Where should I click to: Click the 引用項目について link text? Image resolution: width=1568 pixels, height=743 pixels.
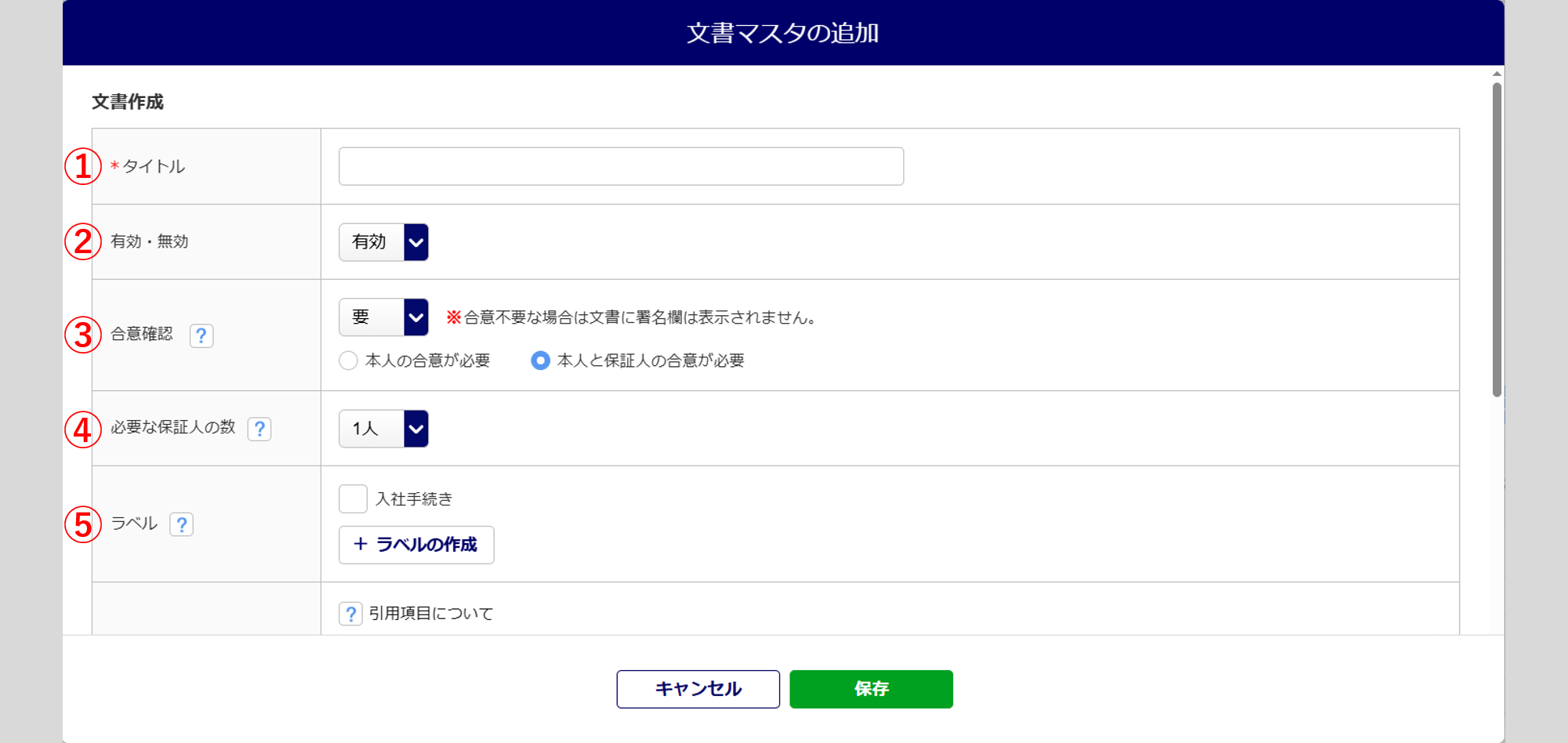click(431, 614)
